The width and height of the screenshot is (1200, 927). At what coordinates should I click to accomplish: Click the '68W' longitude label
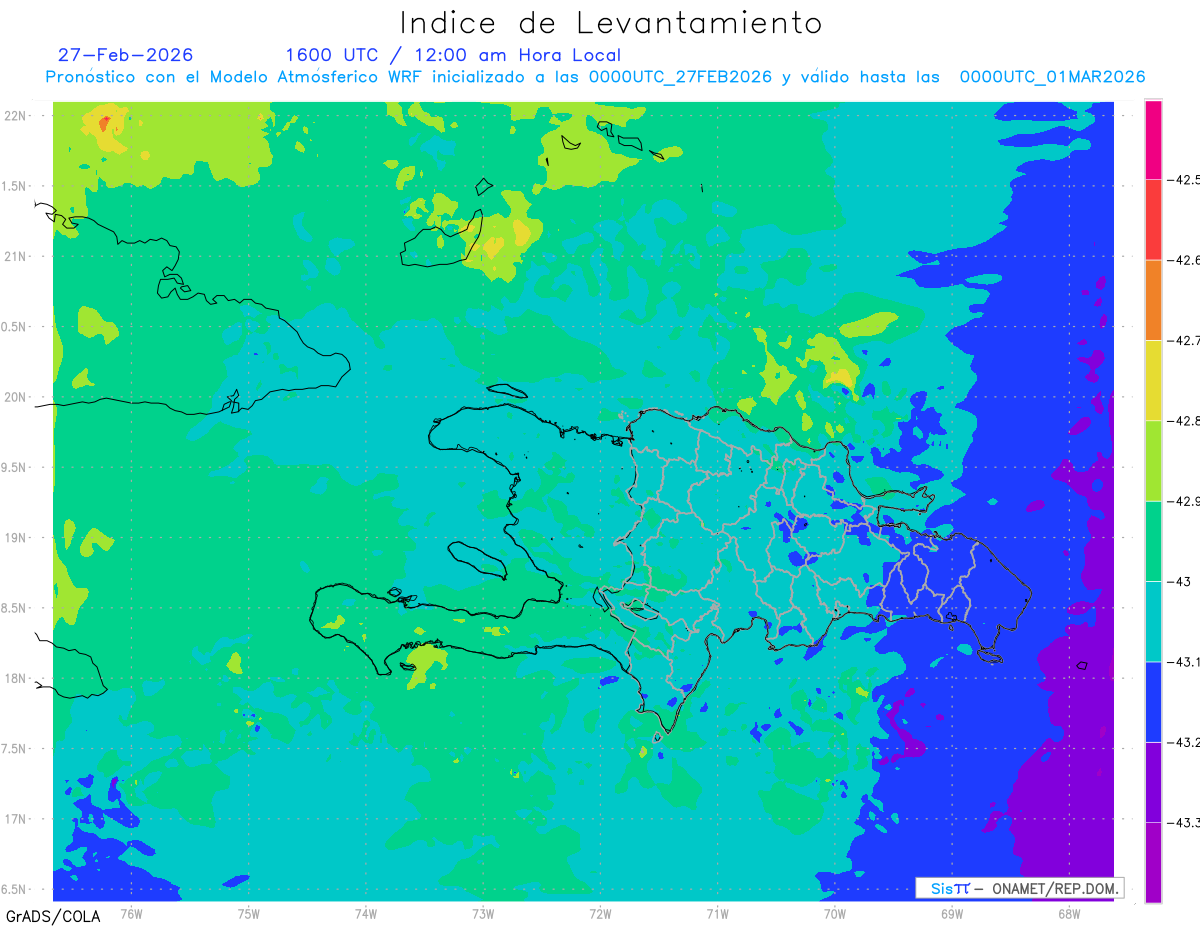tap(1069, 913)
